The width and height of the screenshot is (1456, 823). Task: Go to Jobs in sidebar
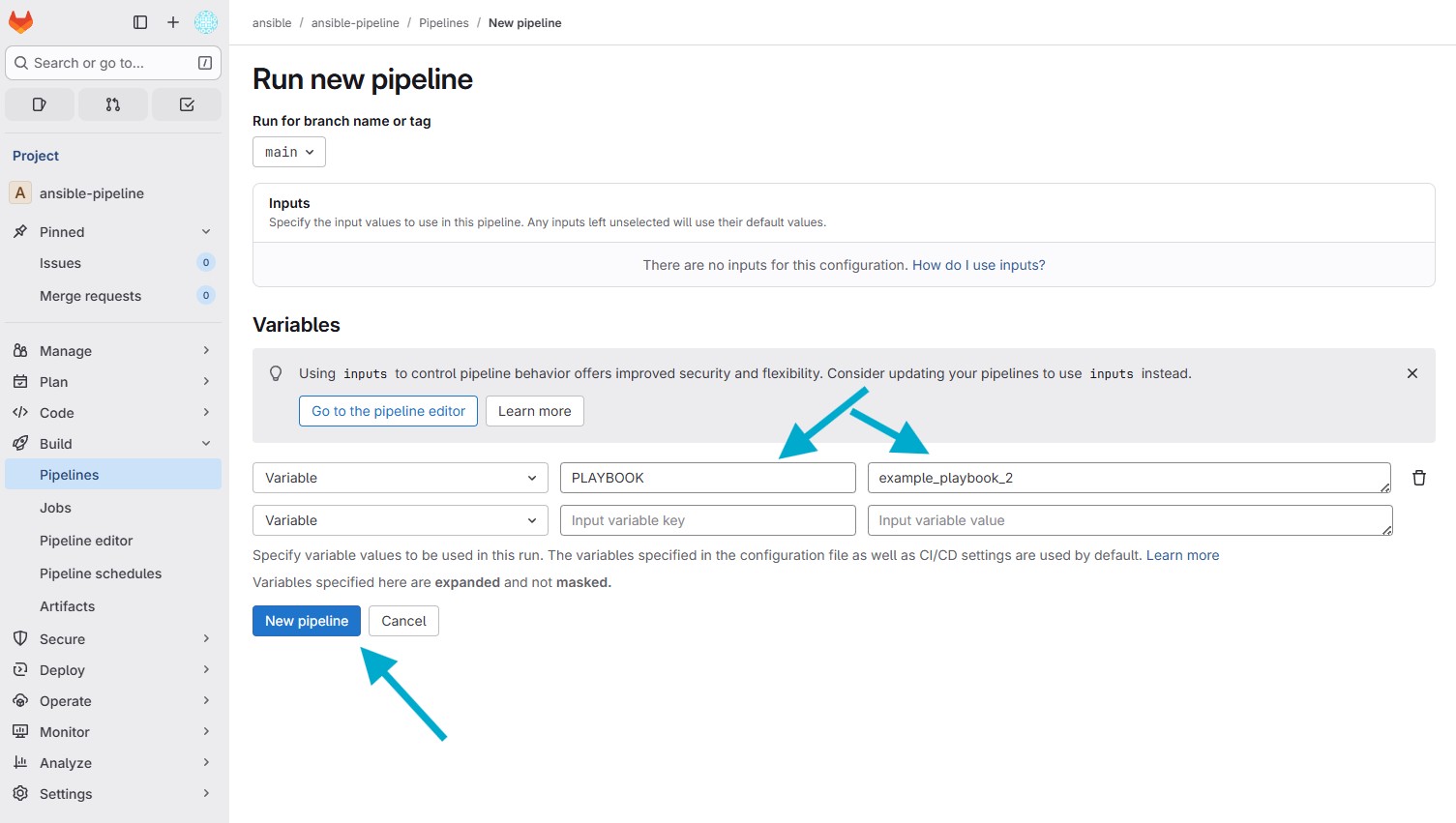[55, 508]
